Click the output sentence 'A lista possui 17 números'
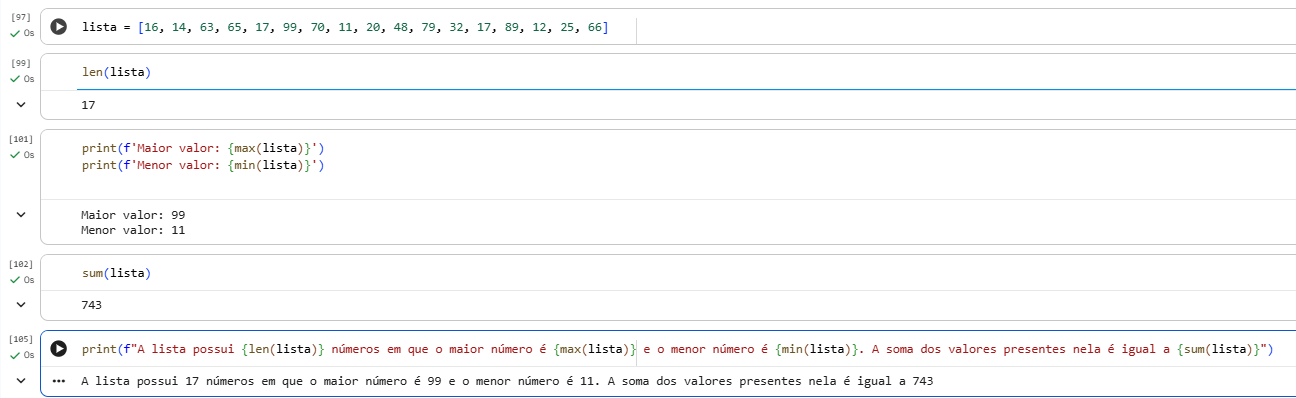 pyautogui.click(x=507, y=381)
